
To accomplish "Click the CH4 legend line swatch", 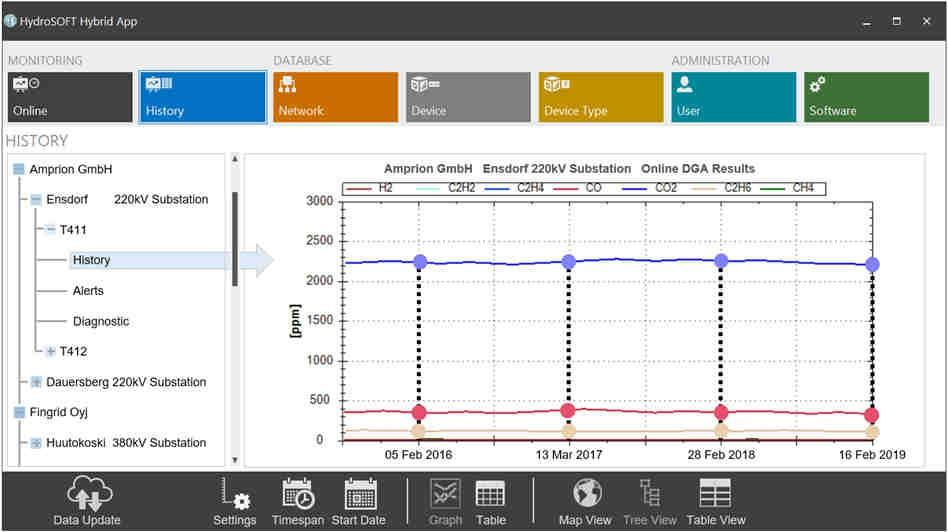I will click(773, 189).
